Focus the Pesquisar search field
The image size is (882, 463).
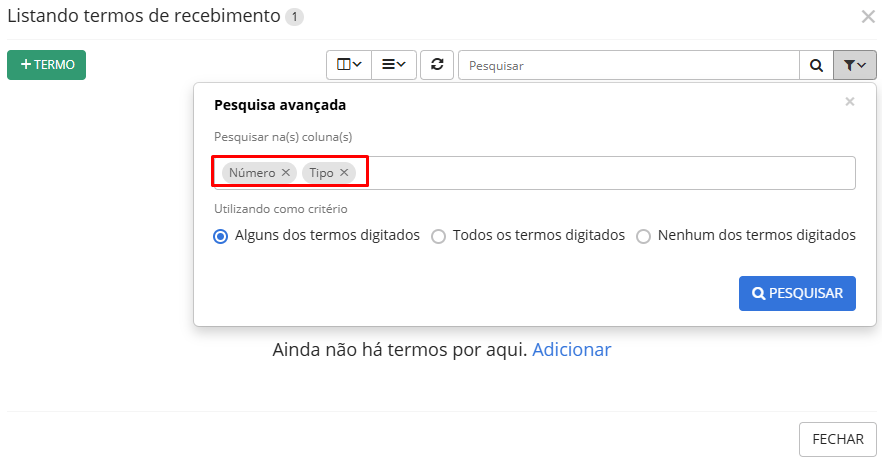pos(629,65)
